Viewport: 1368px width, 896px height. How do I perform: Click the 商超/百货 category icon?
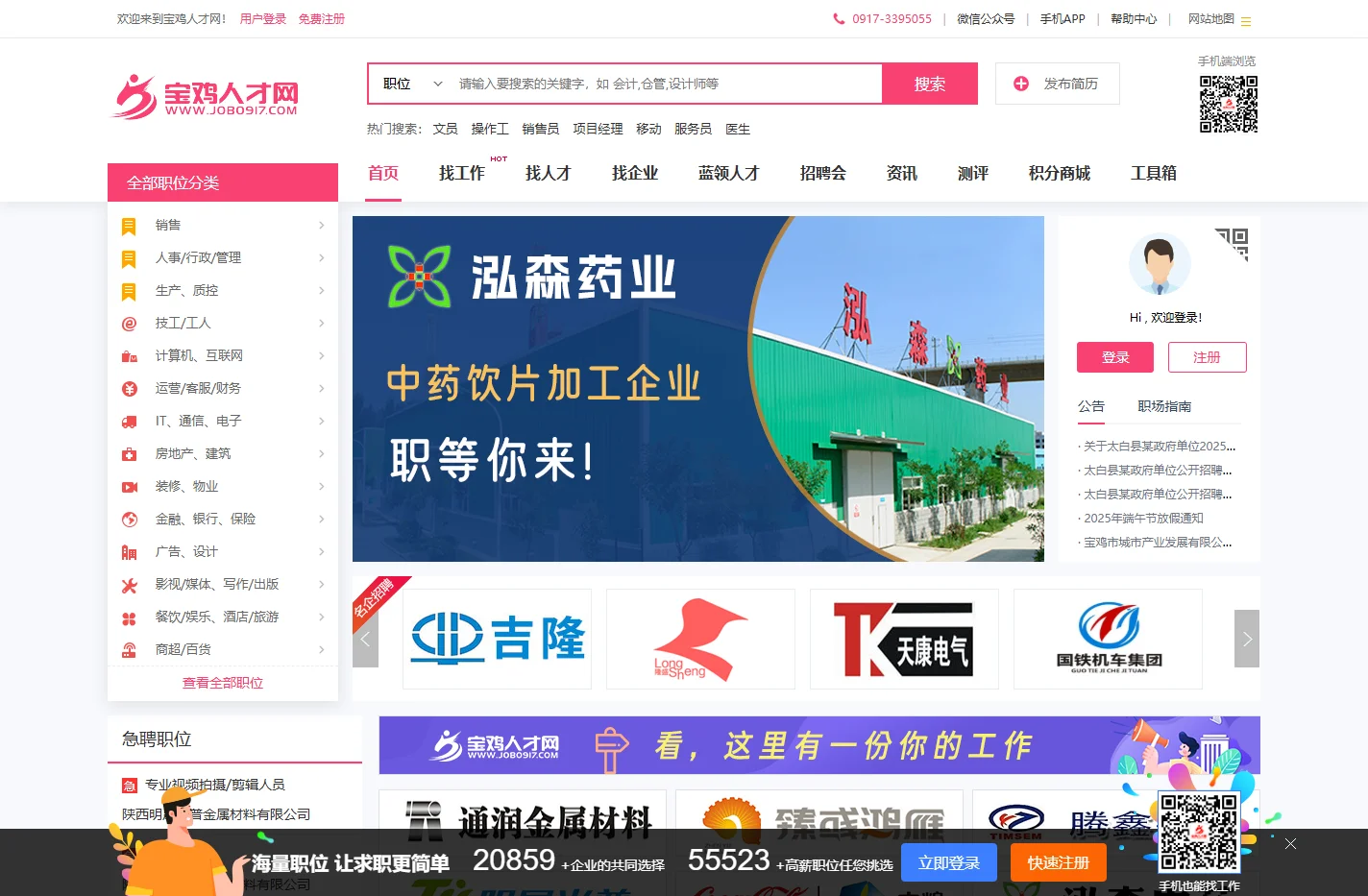(129, 650)
